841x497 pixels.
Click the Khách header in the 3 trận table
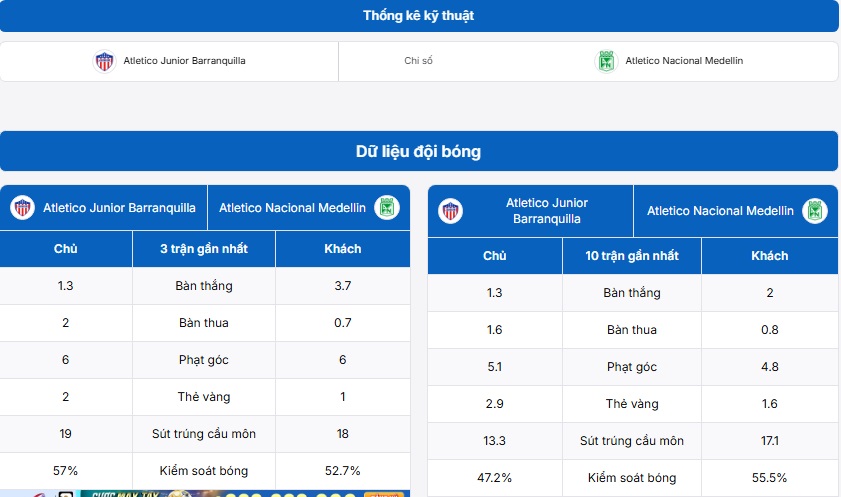(343, 249)
